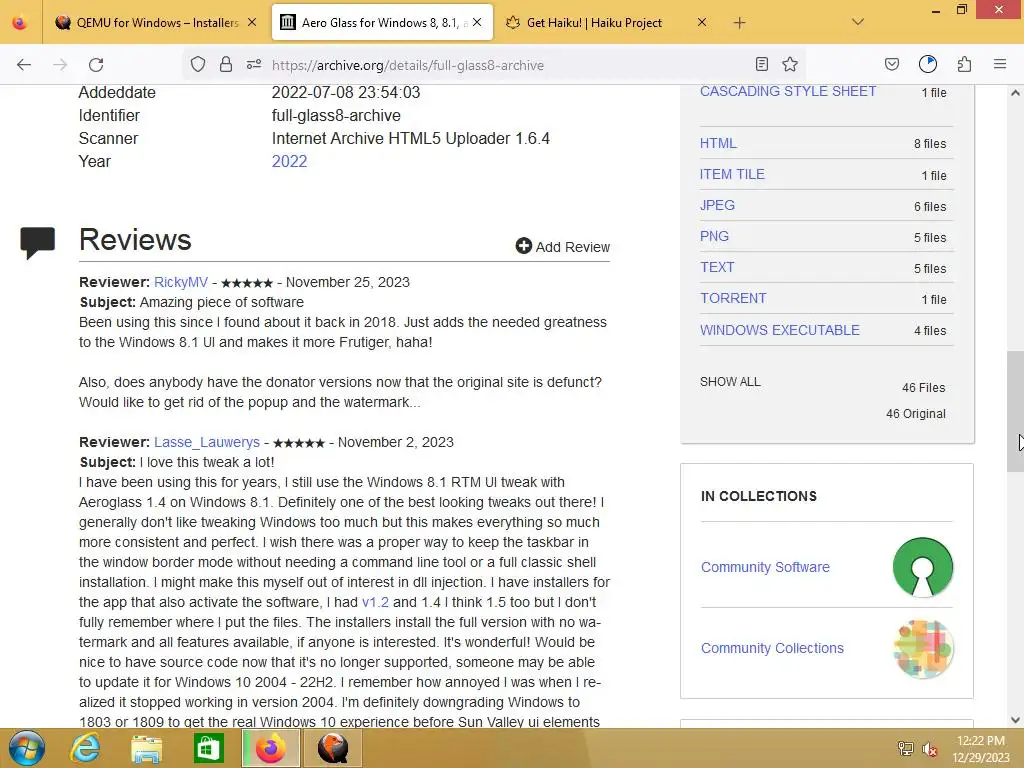Viewport: 1024px width, 768px height.
Task: Click the 46 Original count text
Action: pos(916,414)
